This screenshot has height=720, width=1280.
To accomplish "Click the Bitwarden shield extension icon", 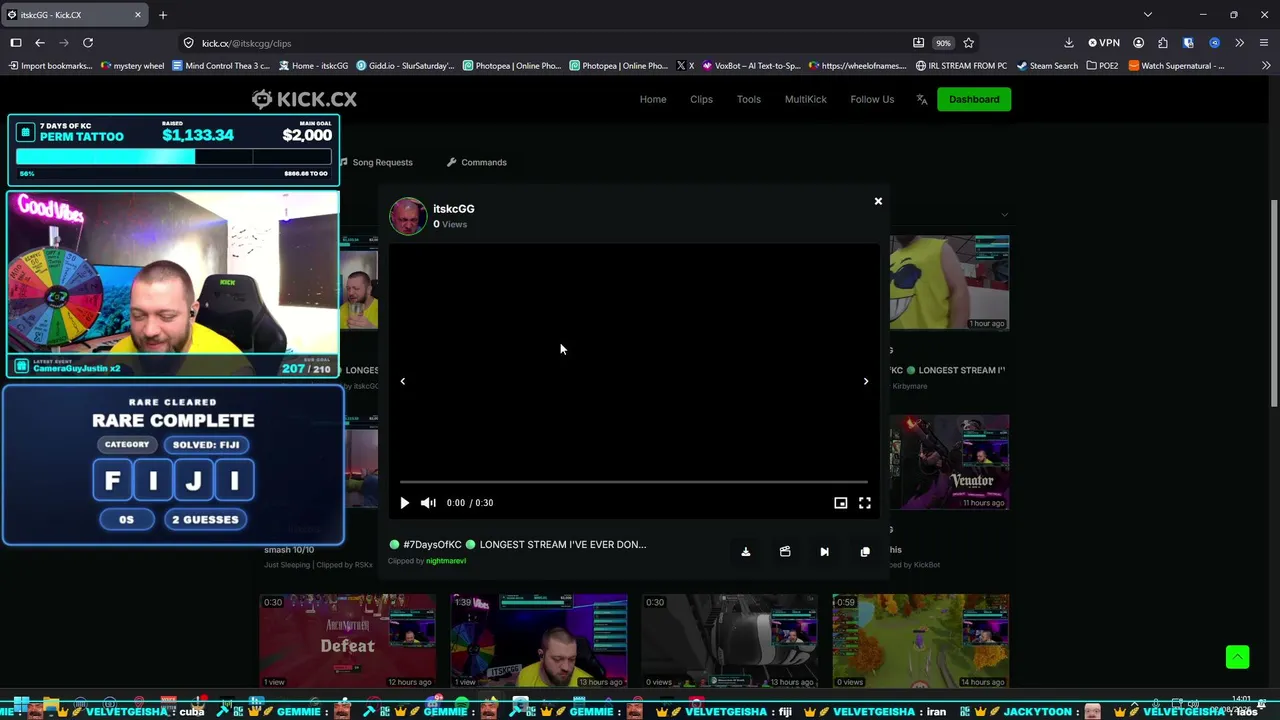I will [x=1188, y=43].
